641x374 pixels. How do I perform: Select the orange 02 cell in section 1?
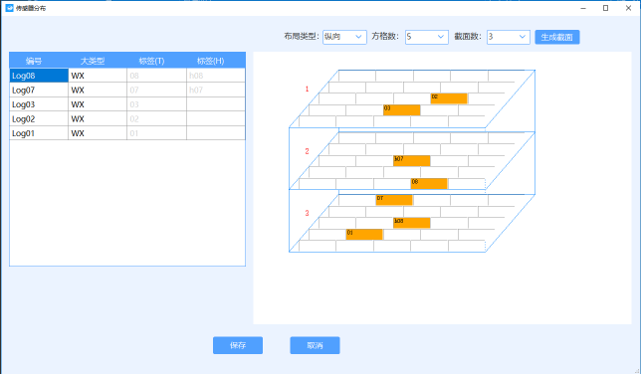click(x=449, y=98)
